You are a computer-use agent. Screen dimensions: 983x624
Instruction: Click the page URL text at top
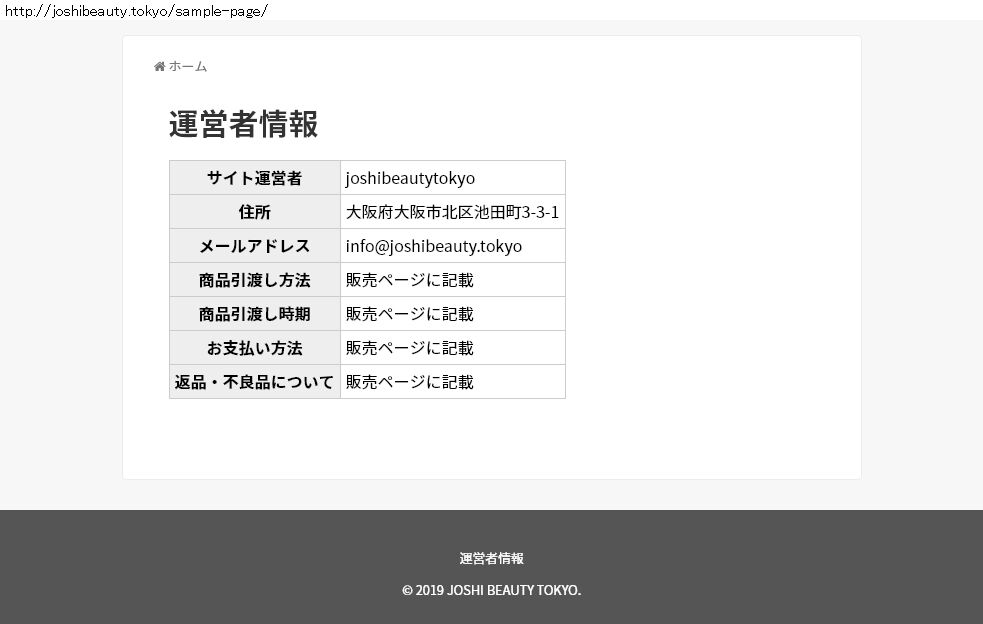(135, 10)
